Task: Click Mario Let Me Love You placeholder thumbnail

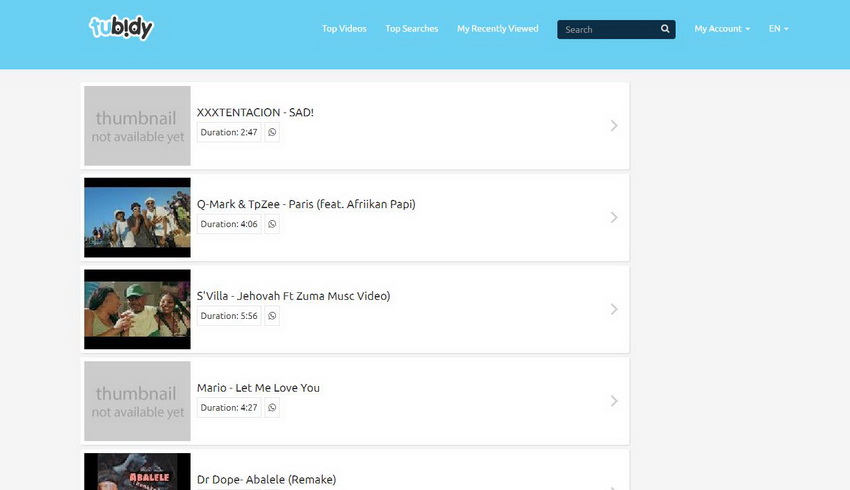Action: [137, 401]
